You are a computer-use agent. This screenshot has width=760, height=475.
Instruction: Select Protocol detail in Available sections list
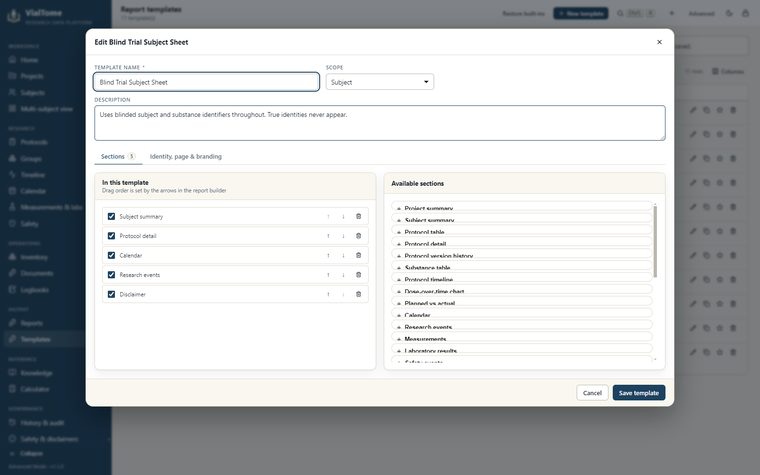(522, 242)
